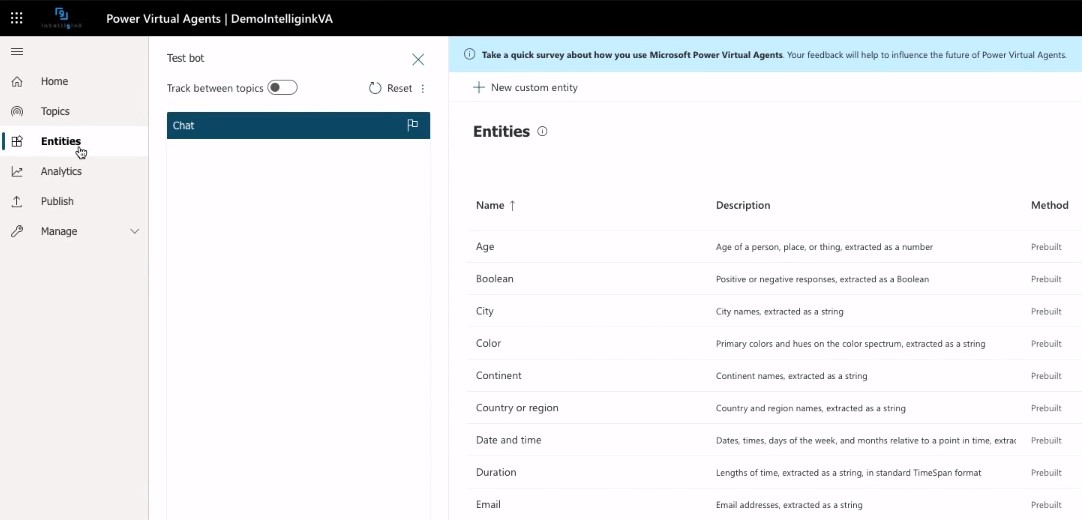Click the Manage wrench icon
The height and width of the screenshot is (520, 1082).
pyautogui.click(x=17, y=231)
